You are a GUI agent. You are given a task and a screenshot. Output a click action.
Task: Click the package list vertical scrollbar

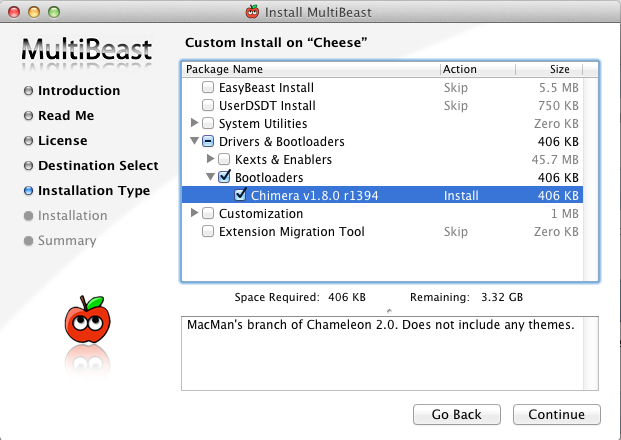tap(591, 179)
